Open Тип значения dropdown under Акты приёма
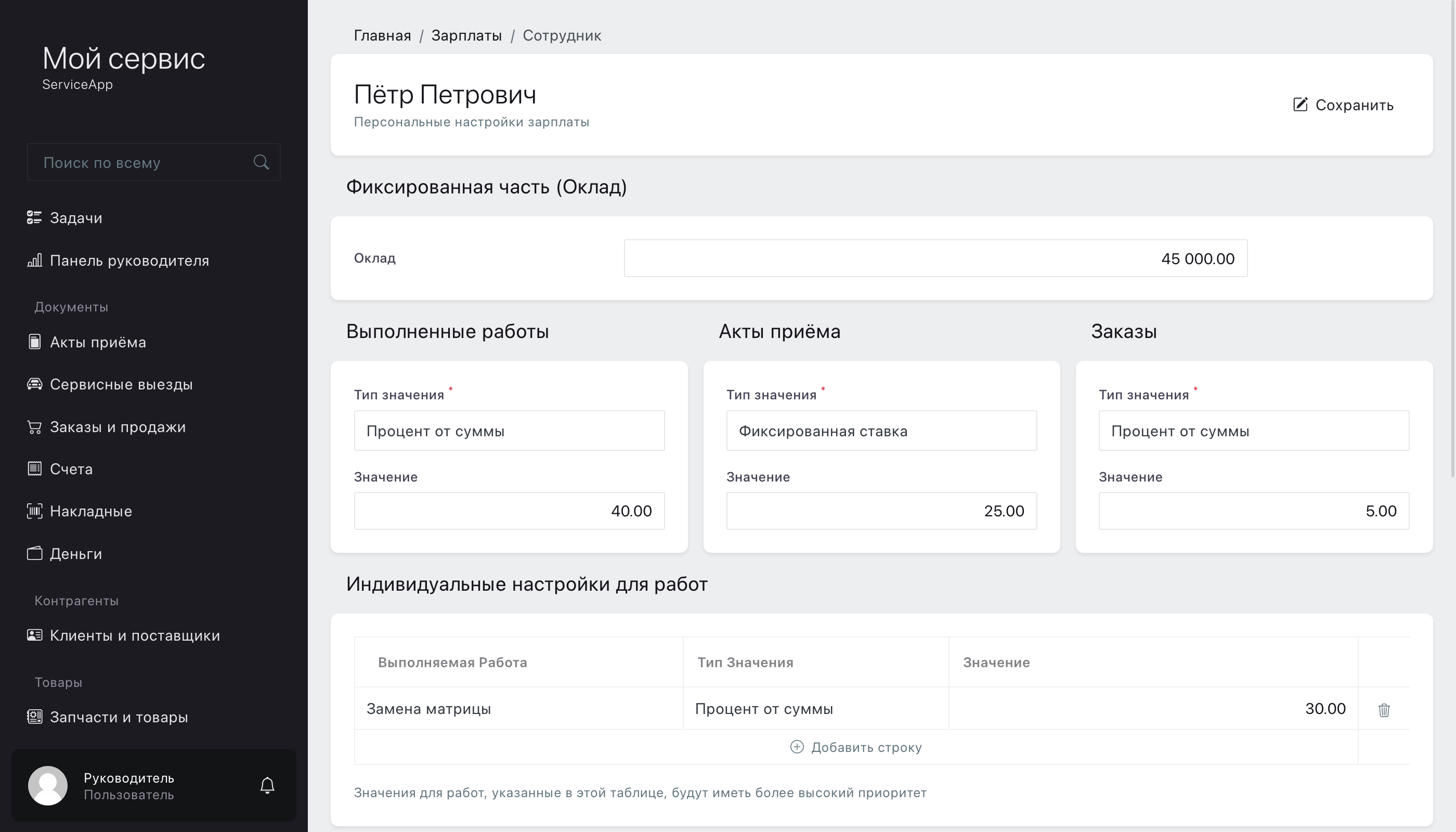 [x=881, y=431]
